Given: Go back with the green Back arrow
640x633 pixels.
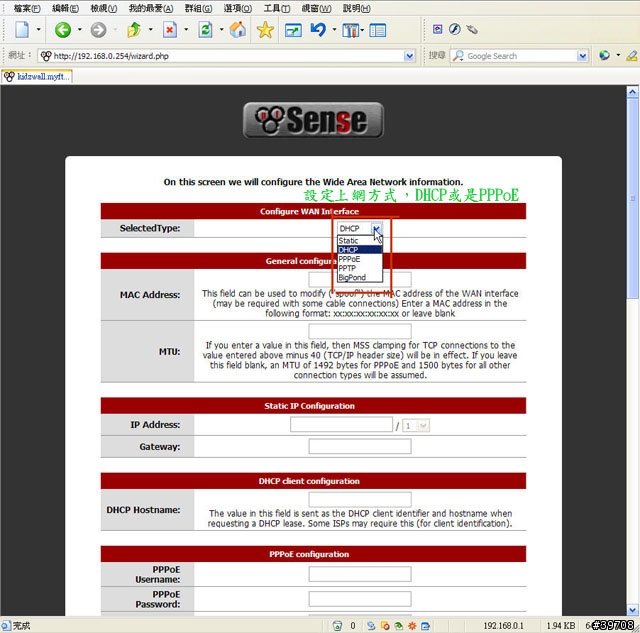Looking at the screenshot, I should pos(63,30).
